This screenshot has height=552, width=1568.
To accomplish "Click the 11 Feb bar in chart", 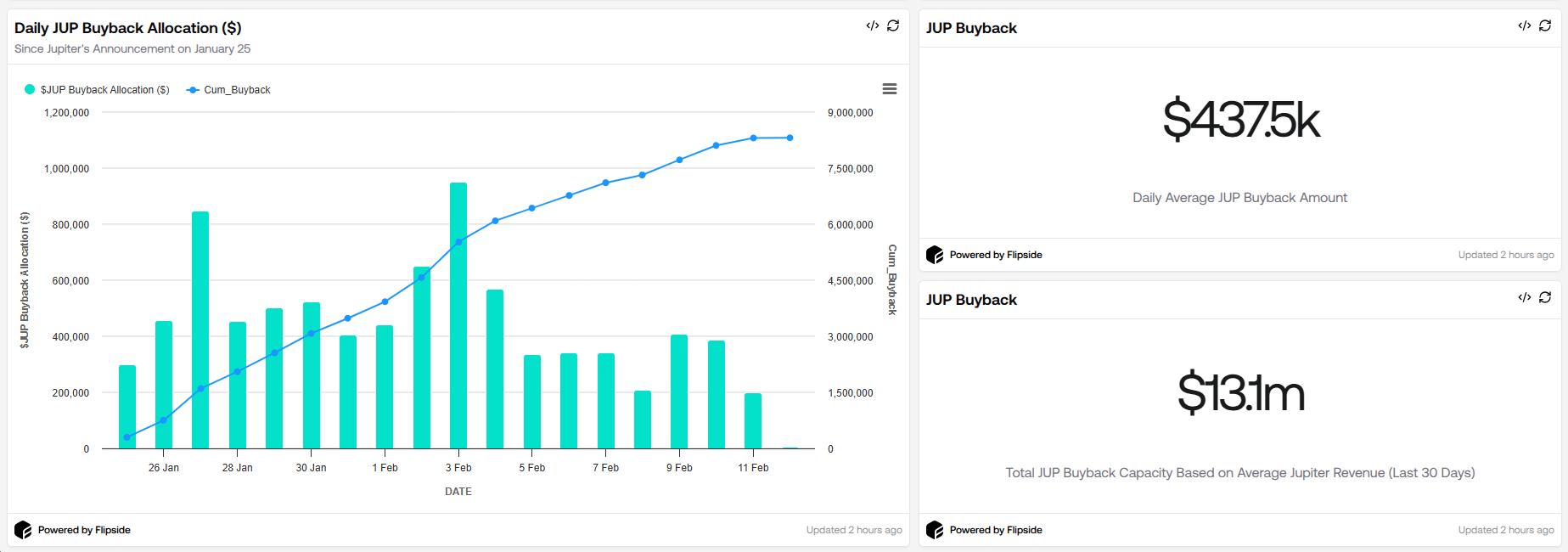I will click(x=753, y=420).
